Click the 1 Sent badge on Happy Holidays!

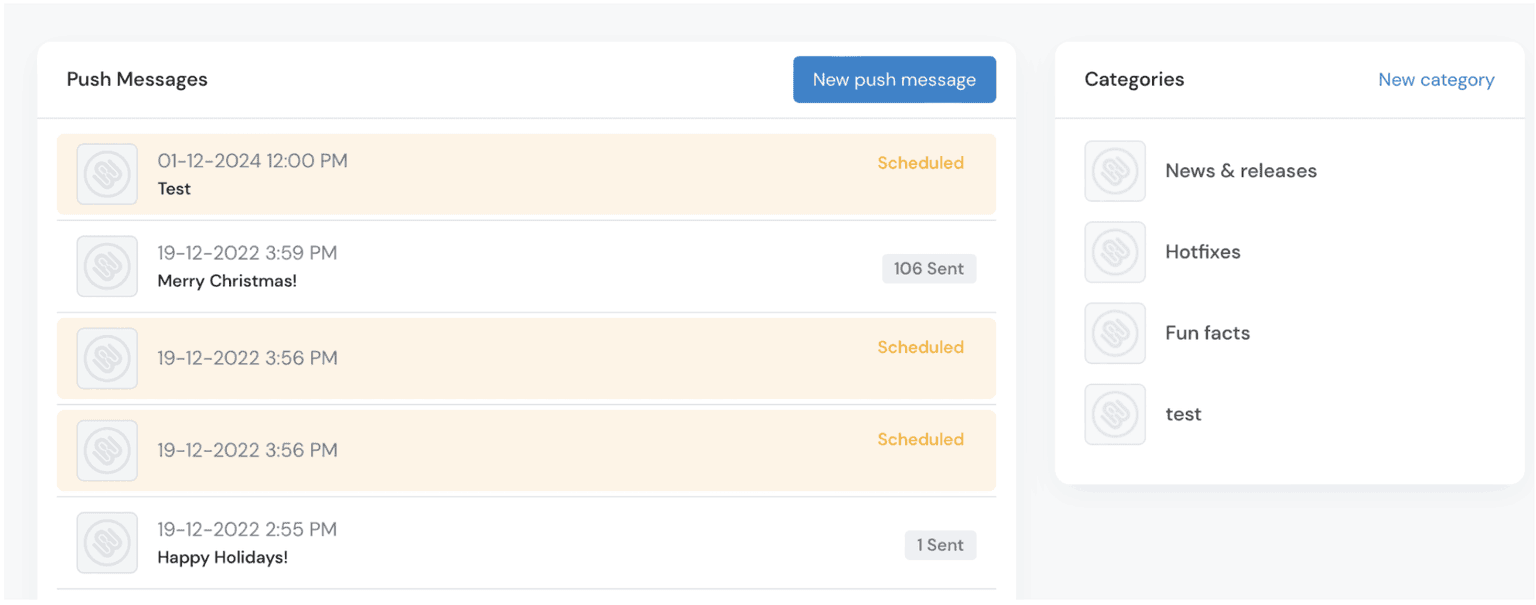(x=940, y=545)
